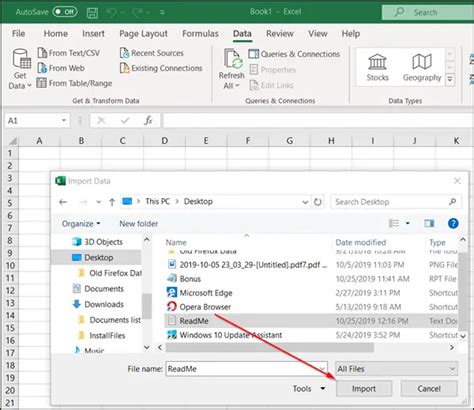474x410 pixels.
Task: Sort by Date modified column header
Action: tap(361, 242)
